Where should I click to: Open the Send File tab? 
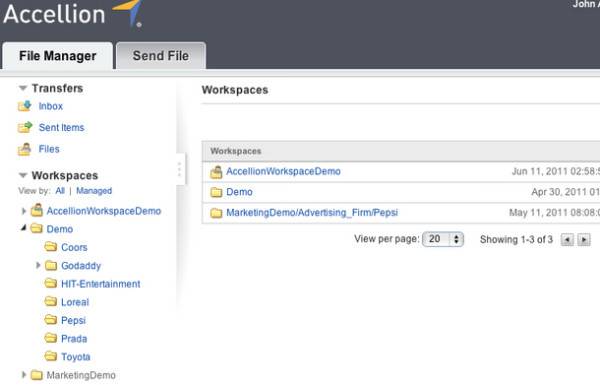coord(161,56)
